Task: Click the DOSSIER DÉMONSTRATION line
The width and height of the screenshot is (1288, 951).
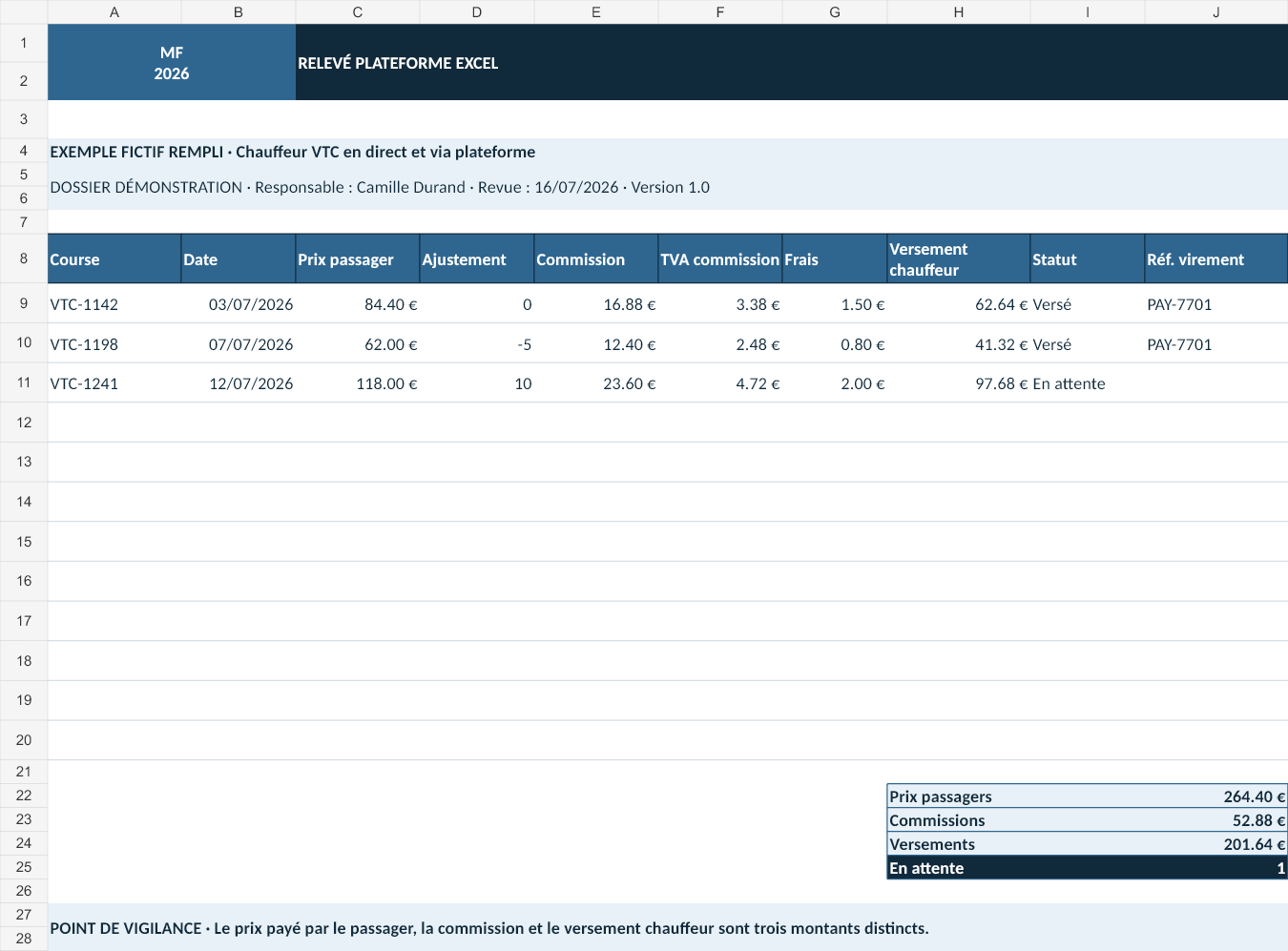Action: point(668,187)
